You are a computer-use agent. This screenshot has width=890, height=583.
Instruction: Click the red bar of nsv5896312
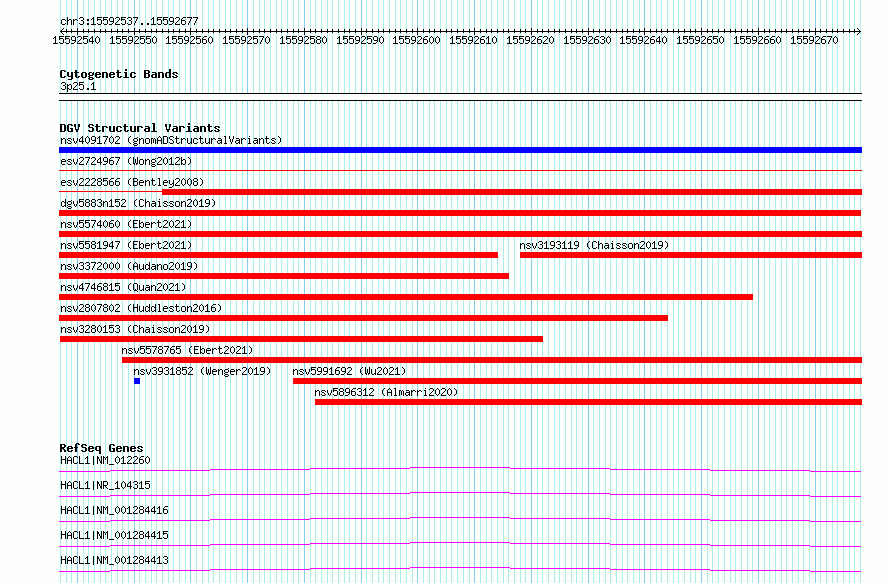coord(589,402)
